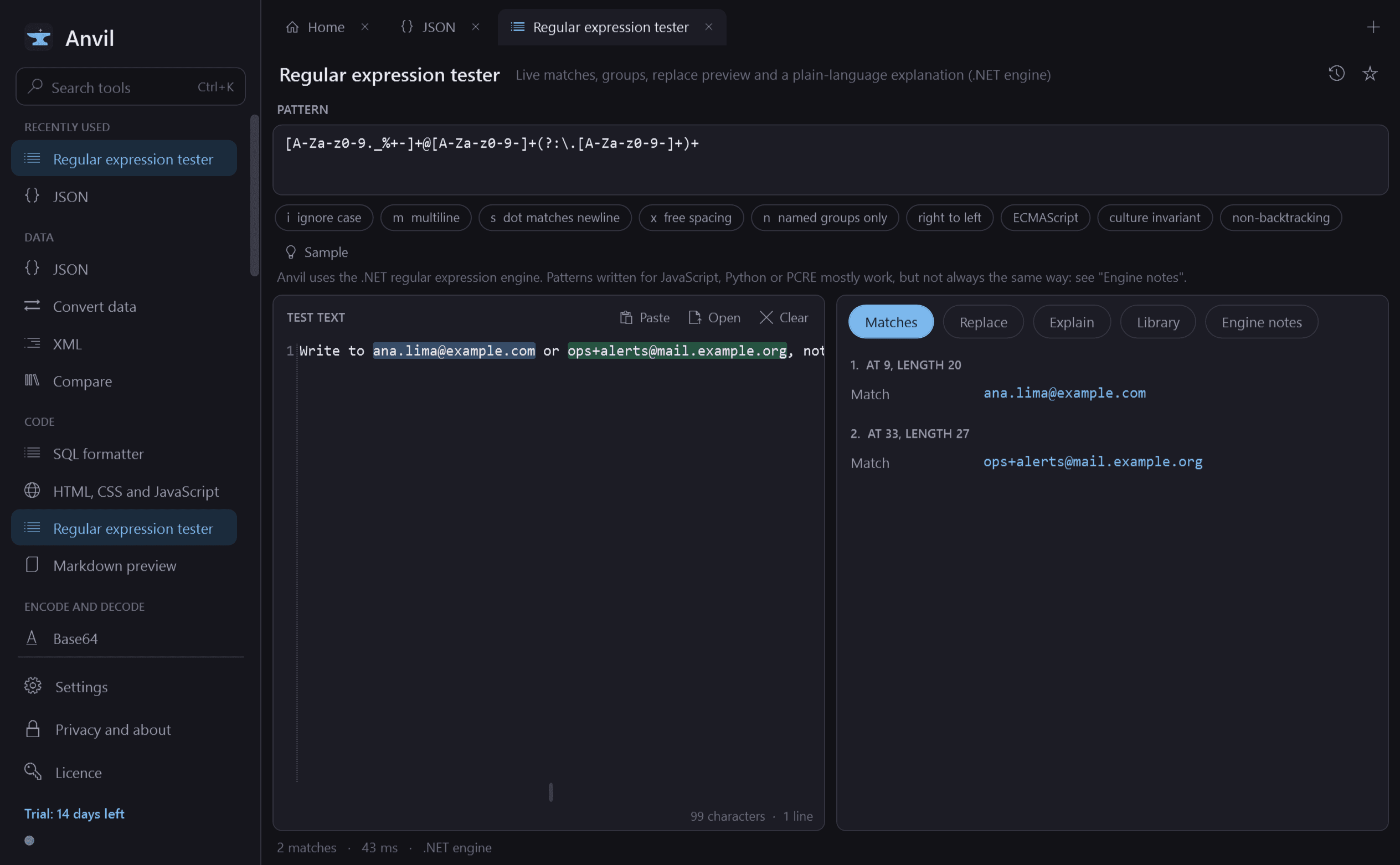Toggle dot matches newline option
The image size is (1400, 865).
tap(555, 218)
